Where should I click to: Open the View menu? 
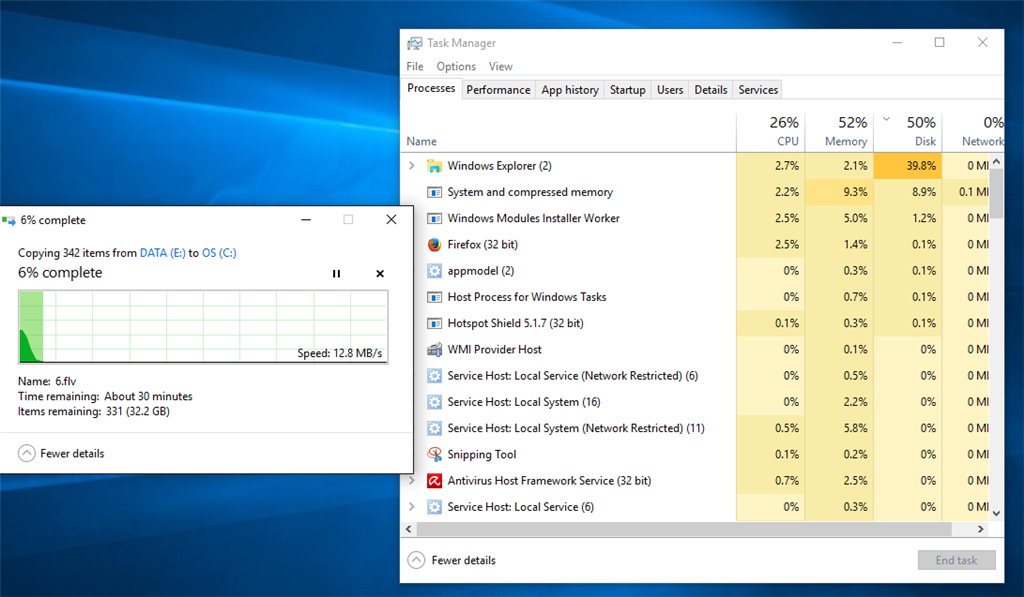pyautogui.click(x=500, y=67)
